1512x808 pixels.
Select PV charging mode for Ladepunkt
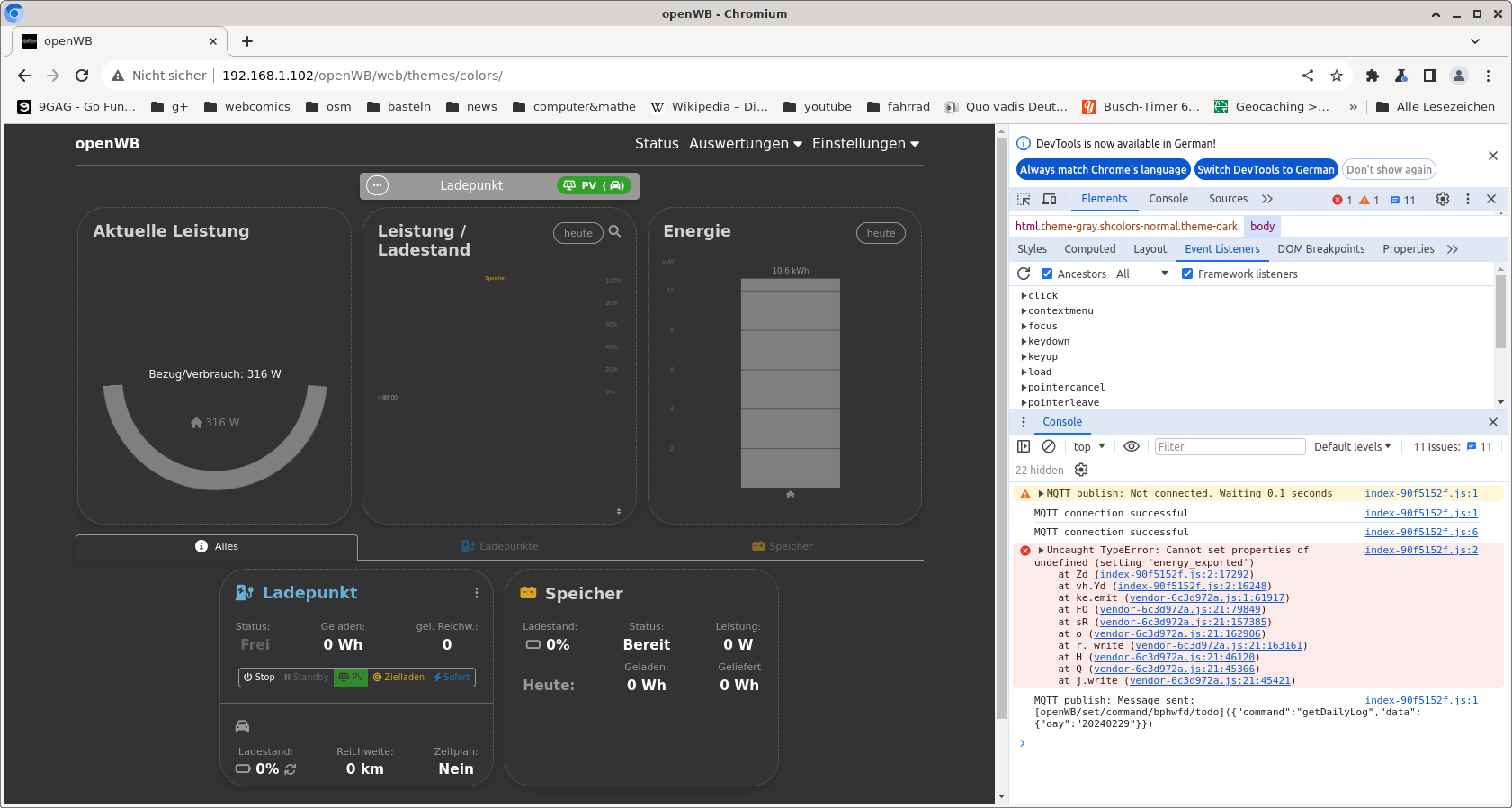[x=351, y=678]
